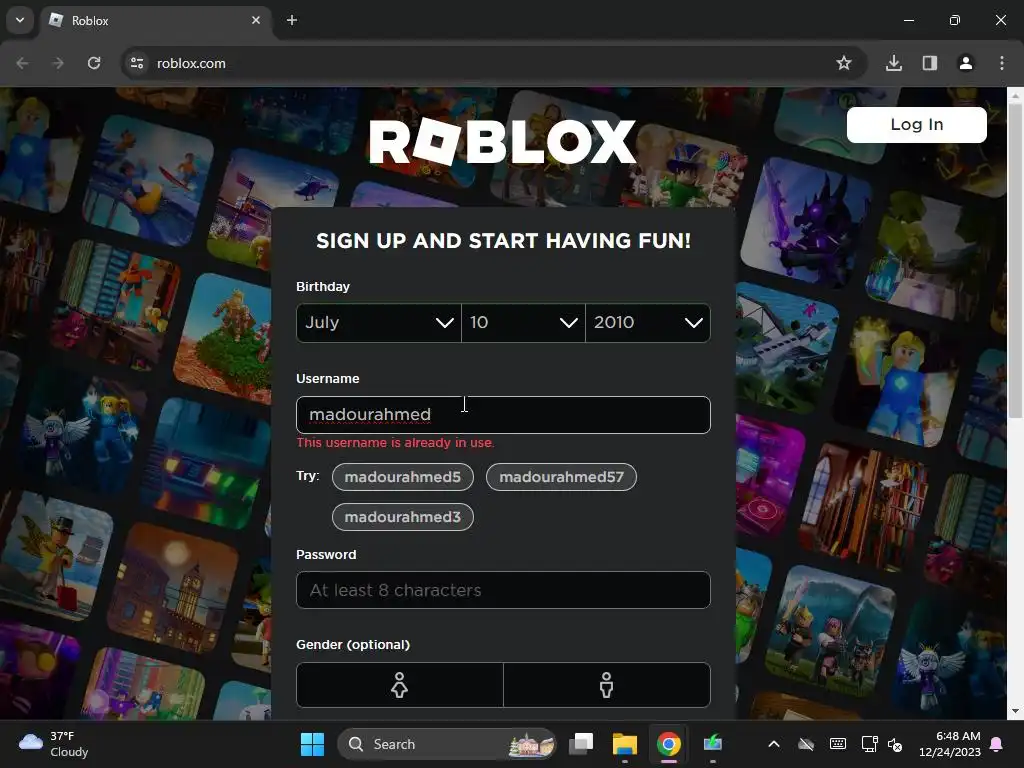1024x768 pixels.
Task: Select the male gender icon
Action: (x=607, y=685)
